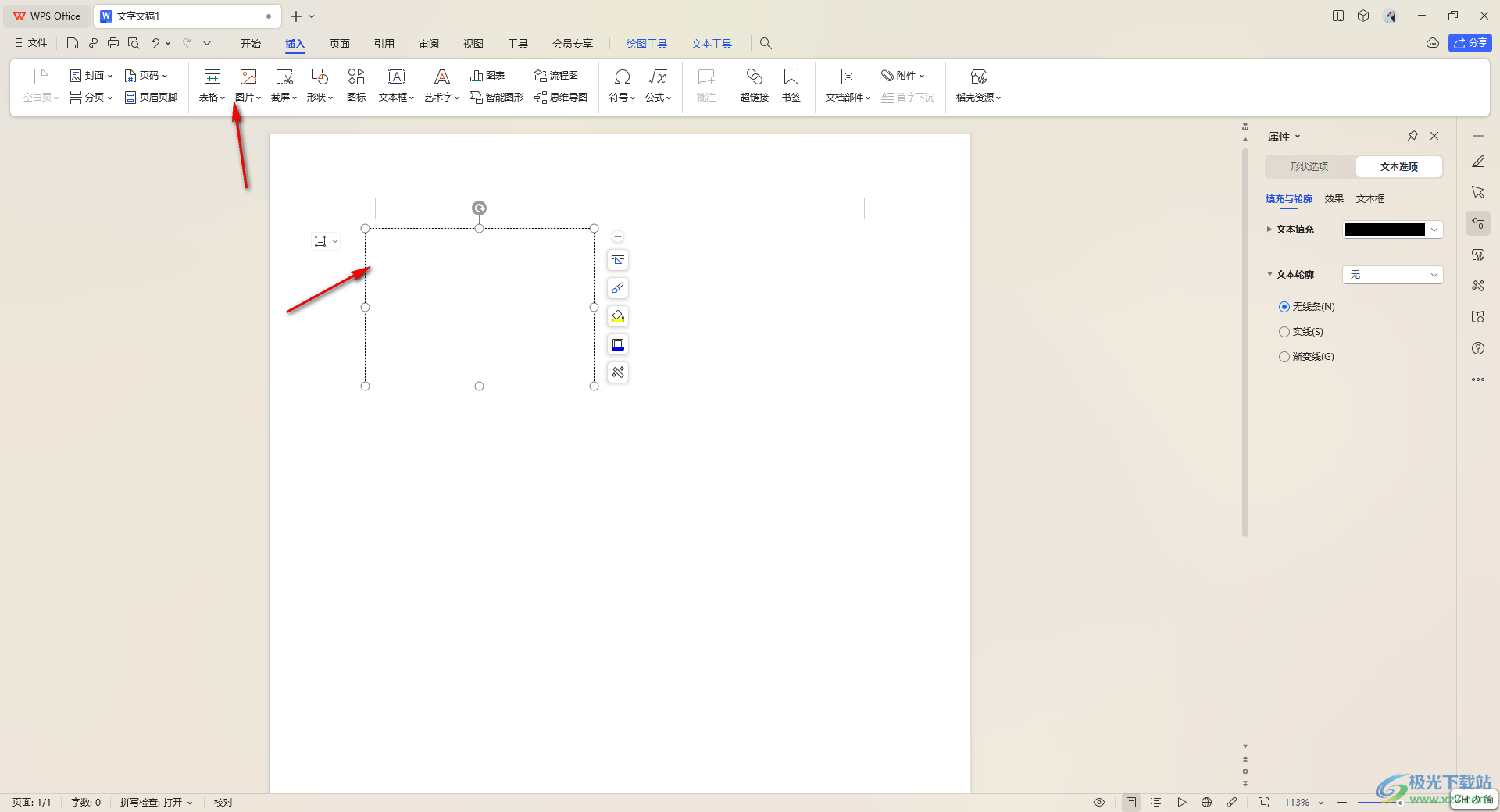
Task: Click the shape outline floating icon
Action: coord(618,344)
